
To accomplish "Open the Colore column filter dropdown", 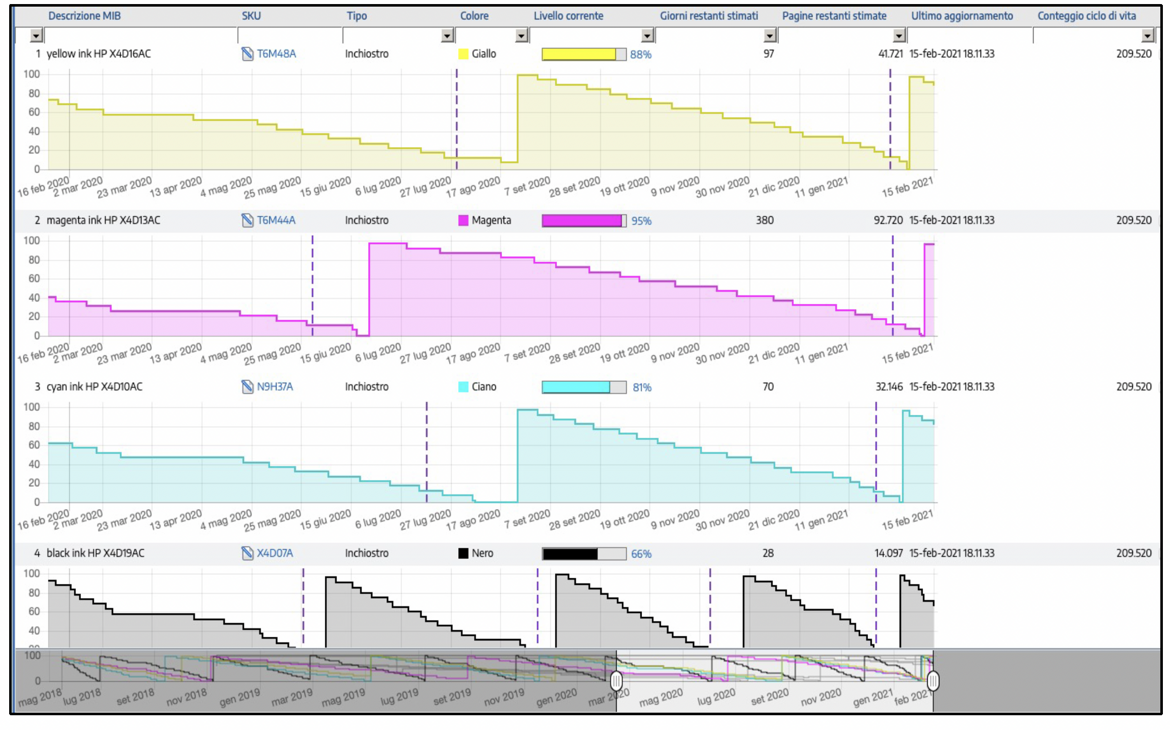I will tap(521, 36).
